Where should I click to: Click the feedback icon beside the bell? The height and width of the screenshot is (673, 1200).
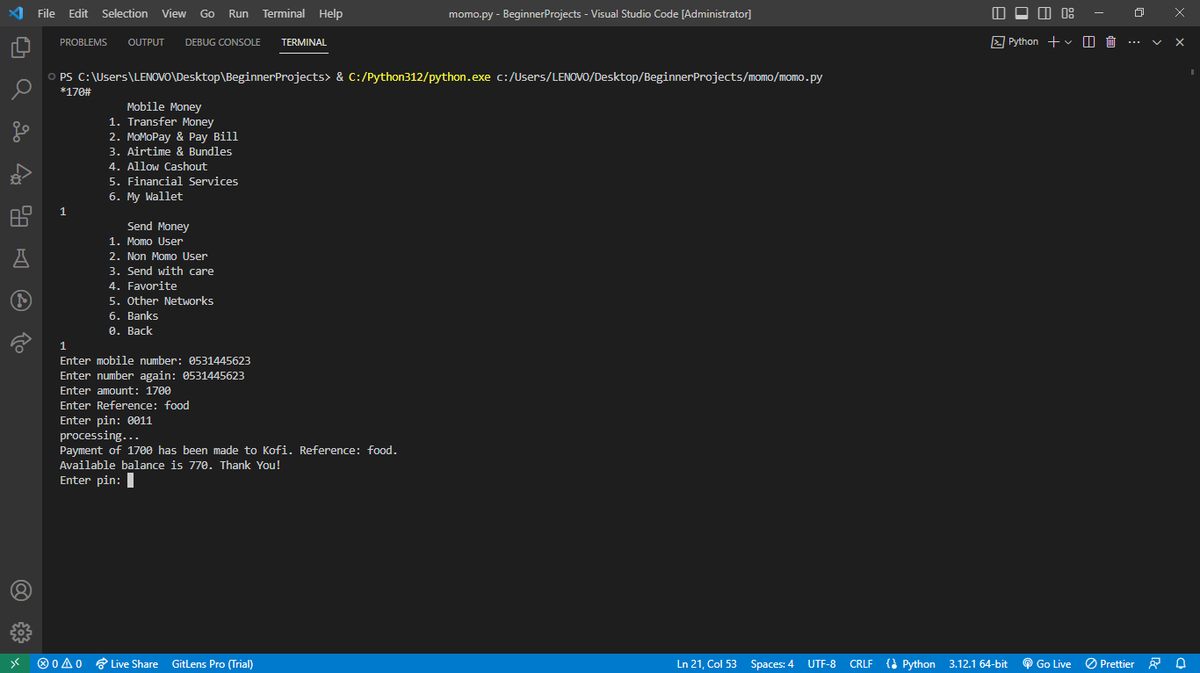(x=1156, y=663)
